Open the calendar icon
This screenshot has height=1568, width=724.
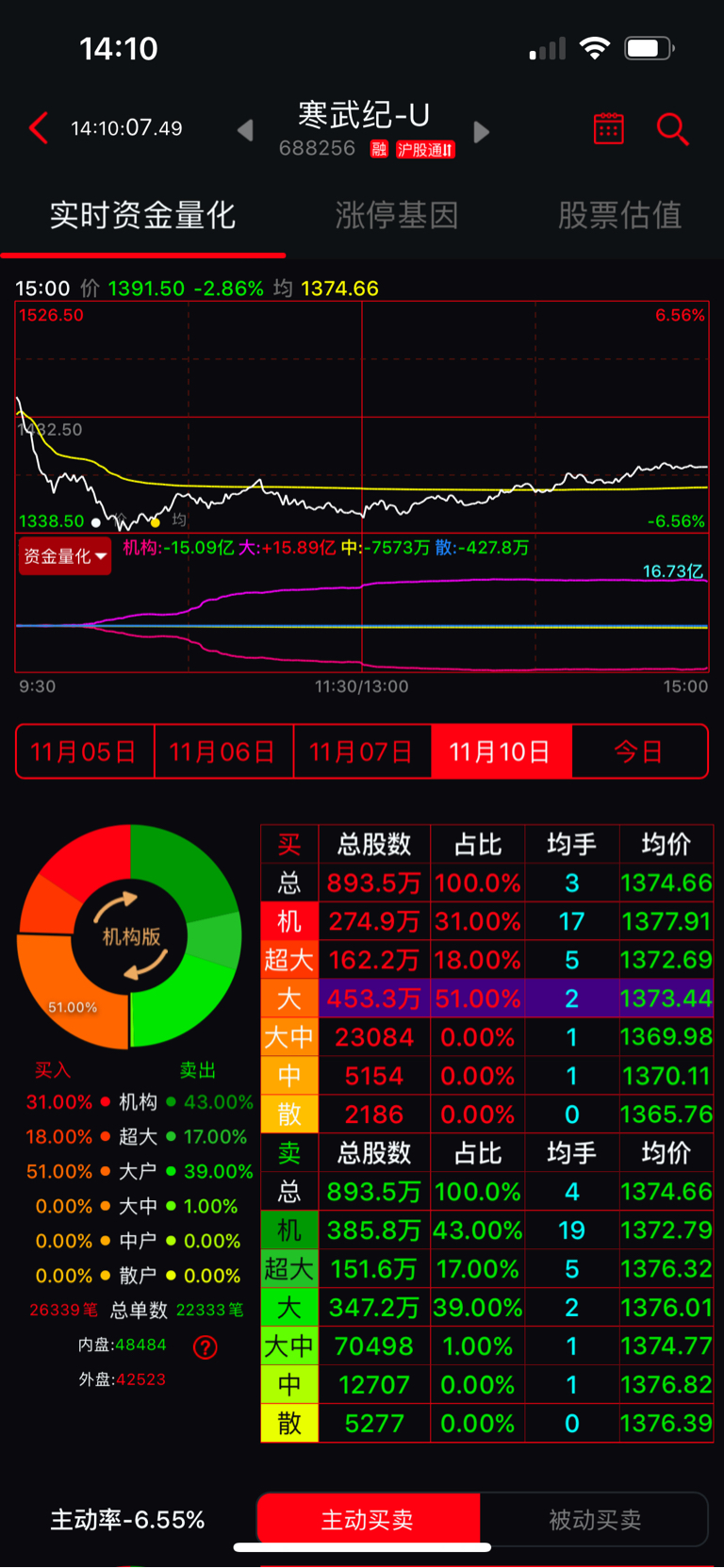(608, 128)
